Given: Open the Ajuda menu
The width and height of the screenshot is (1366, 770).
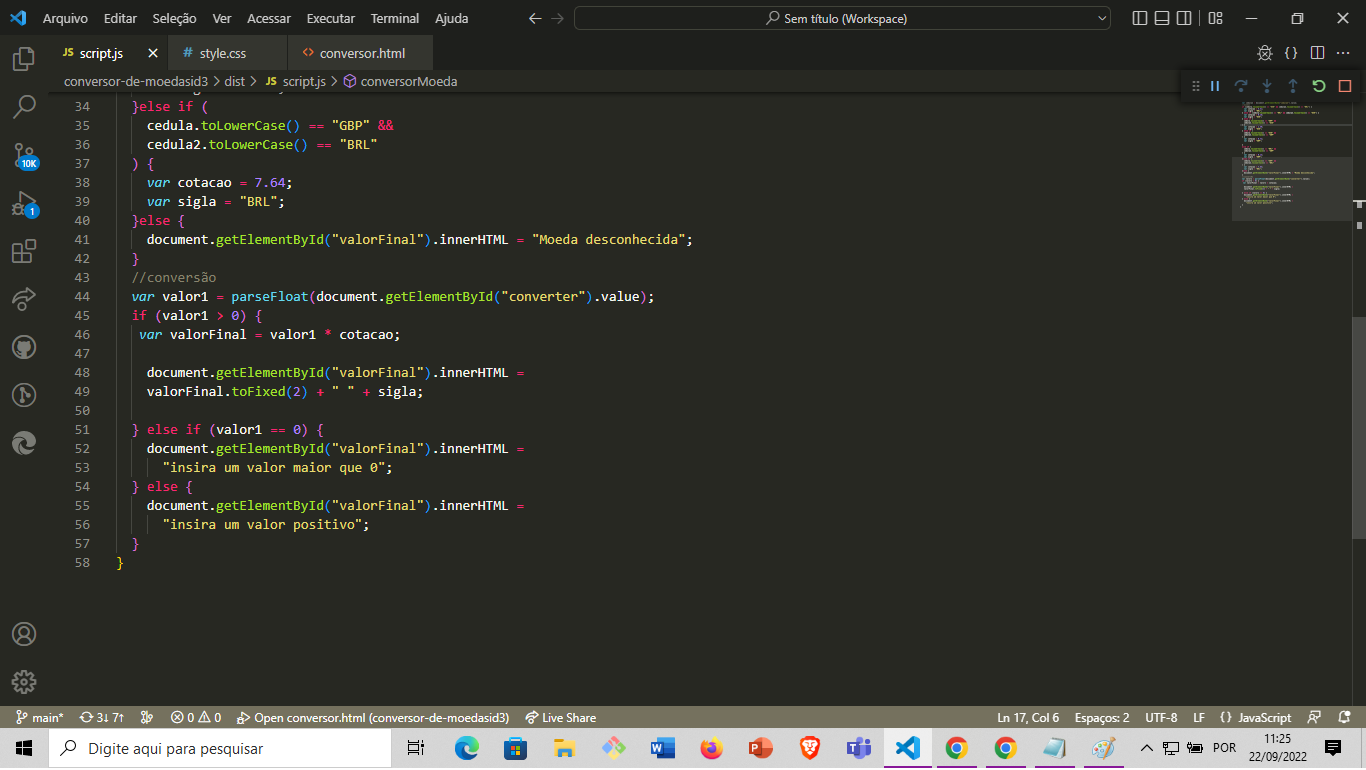Looking at the screenshot, I should pos(451,18).
